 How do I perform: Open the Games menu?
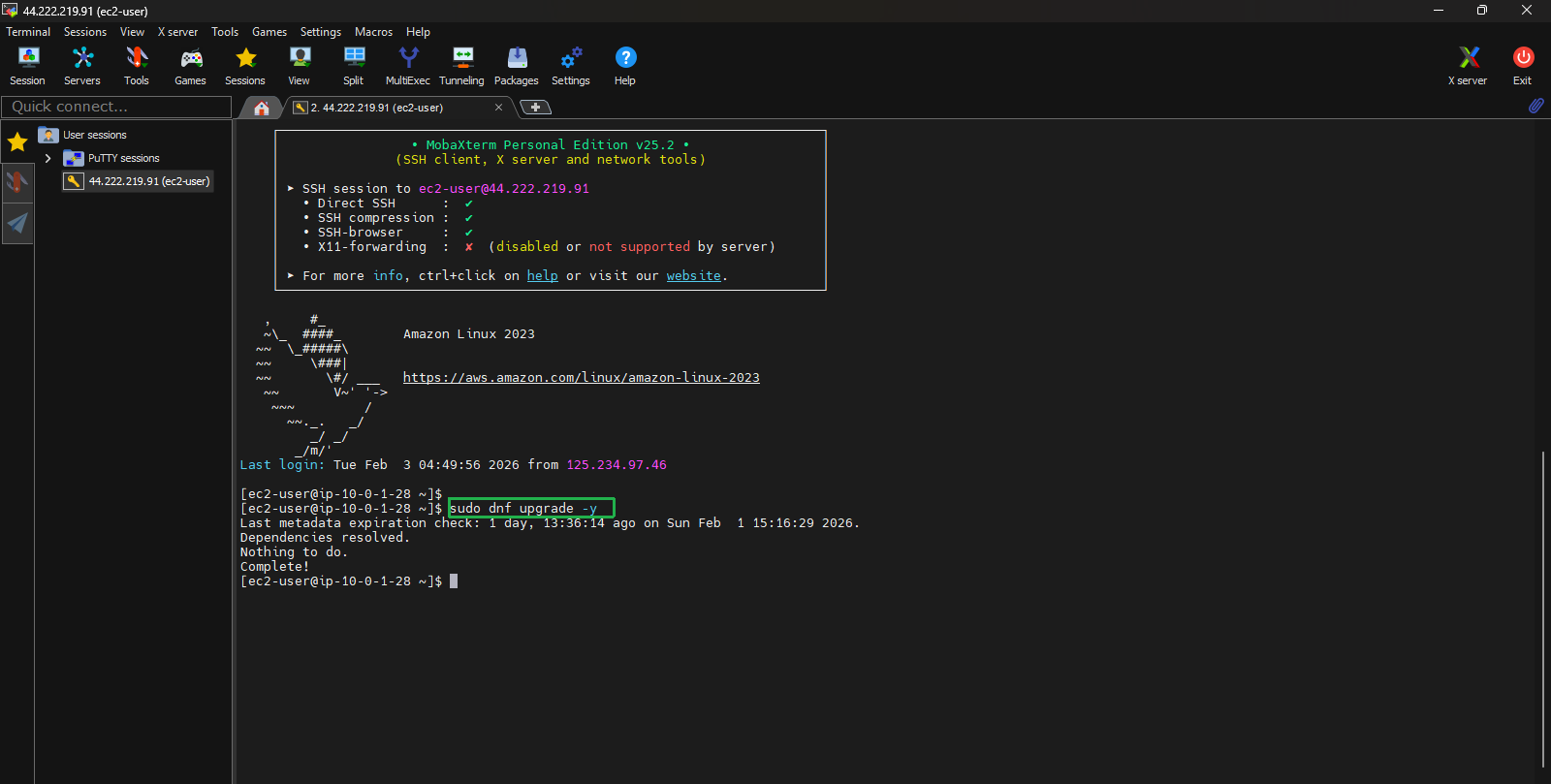[x=269, y=32]
